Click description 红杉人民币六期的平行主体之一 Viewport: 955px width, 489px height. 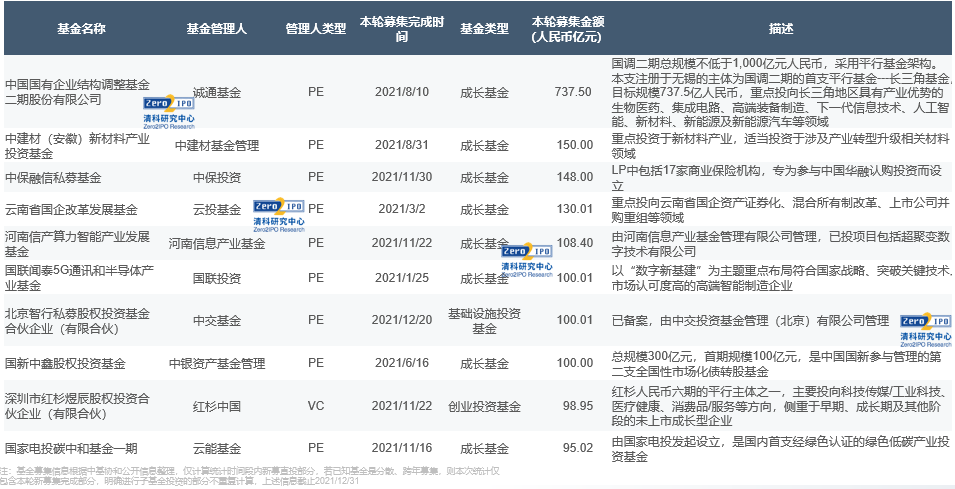pyautogui.click(x=781, y=406)
